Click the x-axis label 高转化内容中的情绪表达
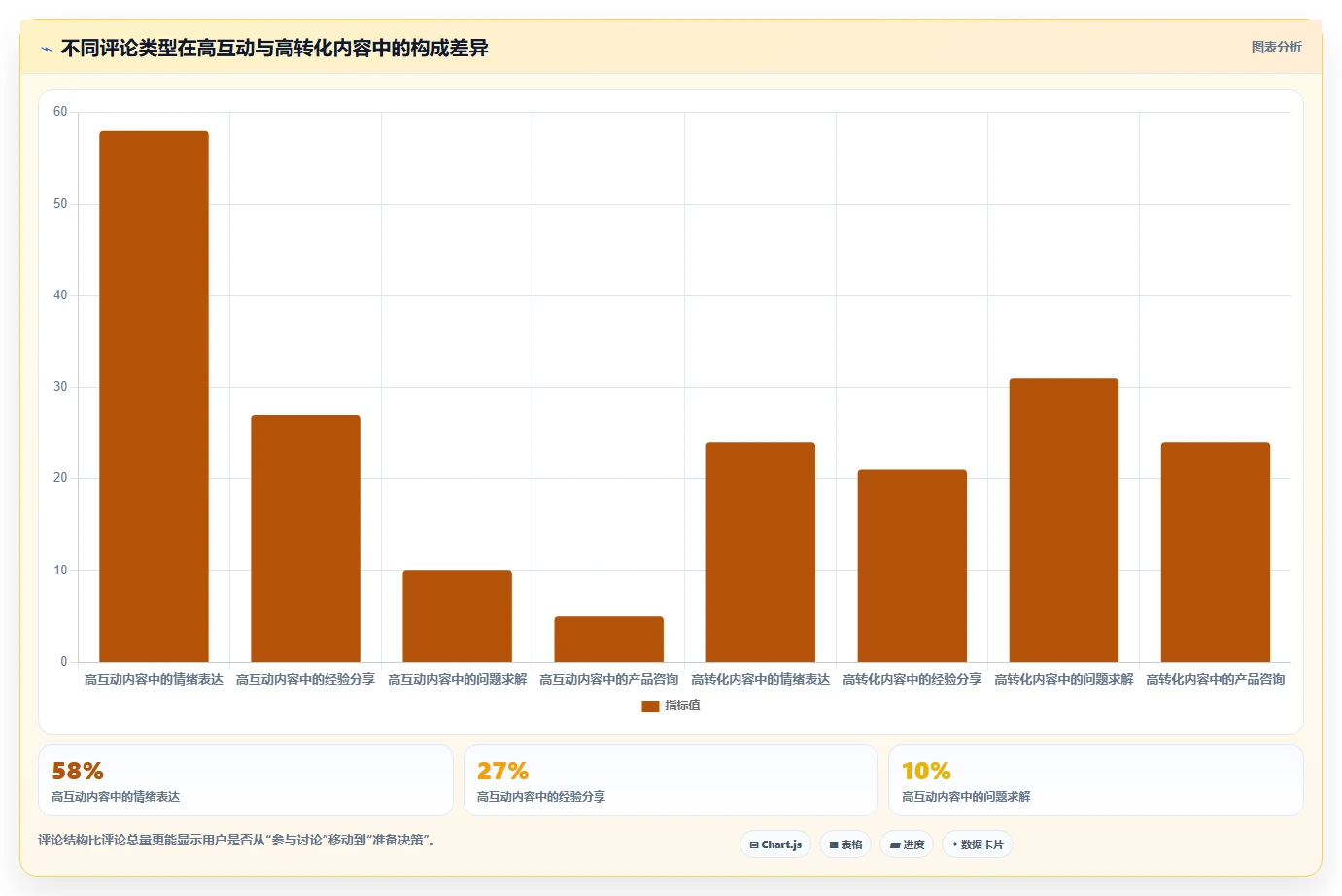Viewport: 1342px width, 896px height. [760, 680]
